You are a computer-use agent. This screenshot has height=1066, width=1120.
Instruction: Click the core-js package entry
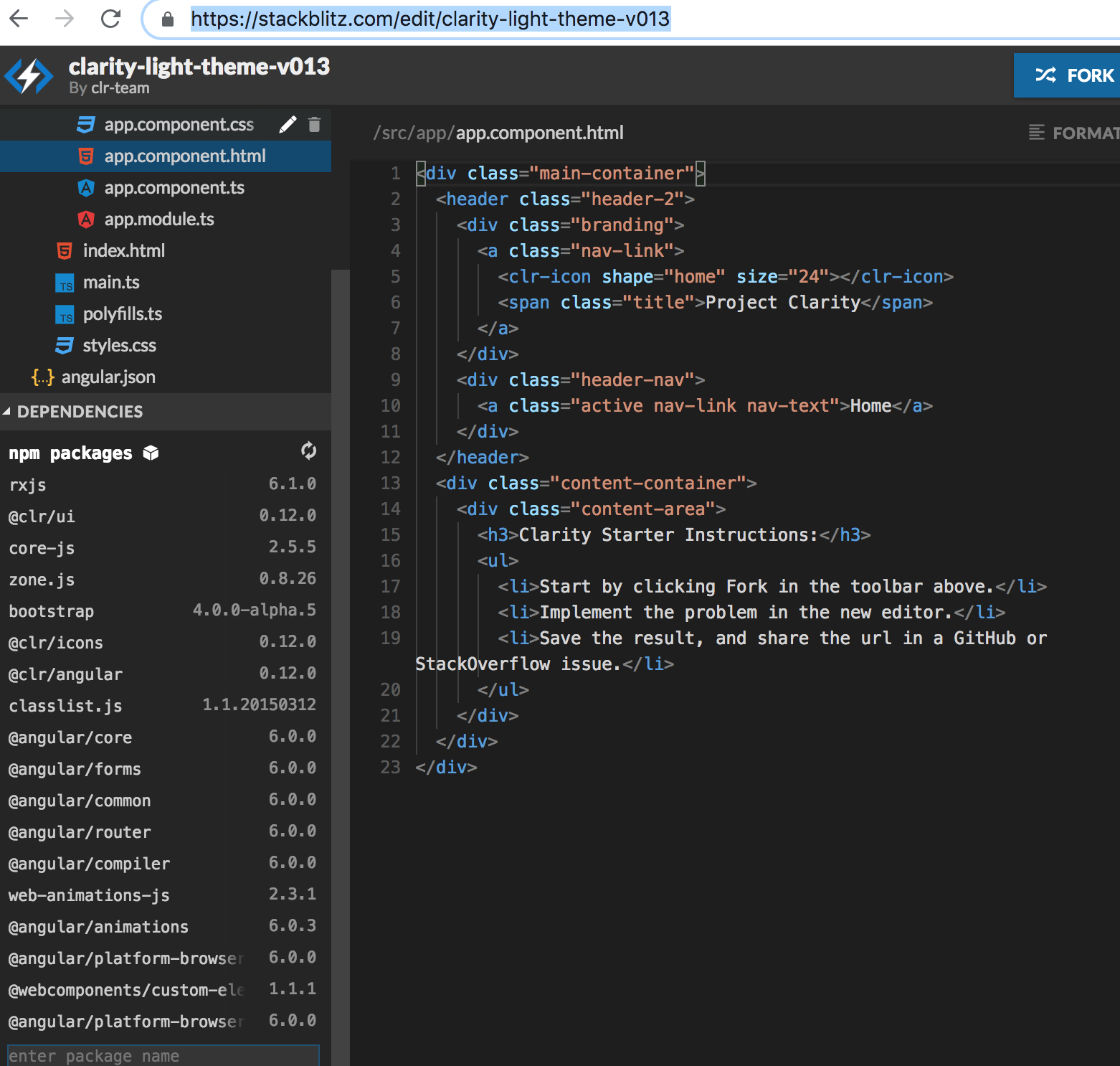162,548
